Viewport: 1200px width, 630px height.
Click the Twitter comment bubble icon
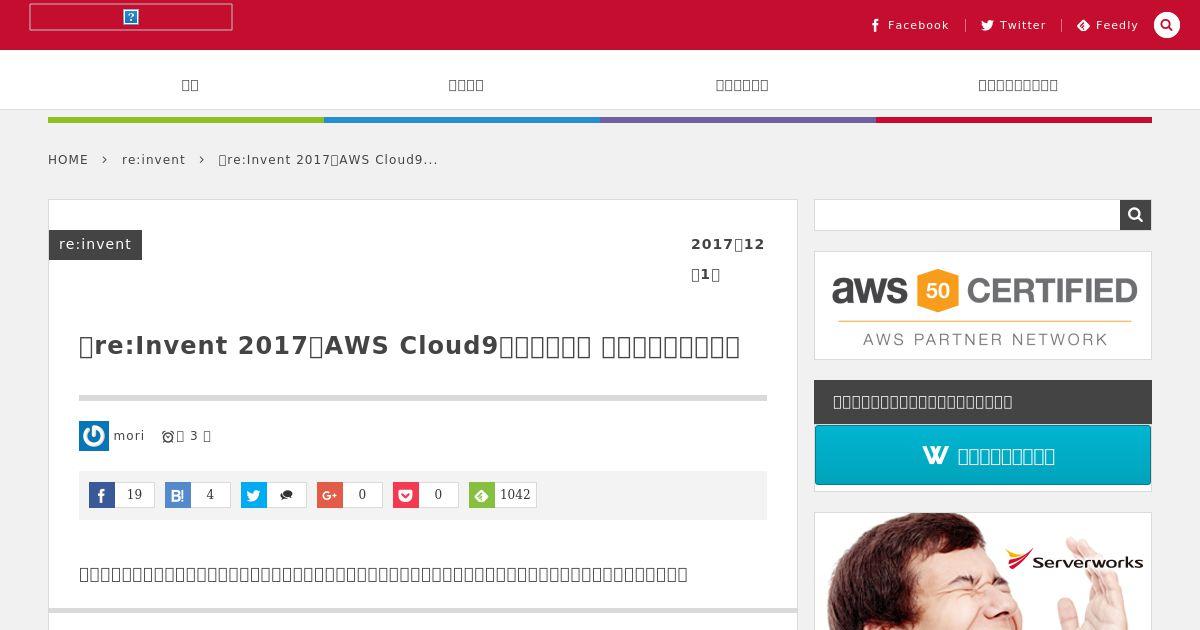pyautogui.click(x=287, y=495)
